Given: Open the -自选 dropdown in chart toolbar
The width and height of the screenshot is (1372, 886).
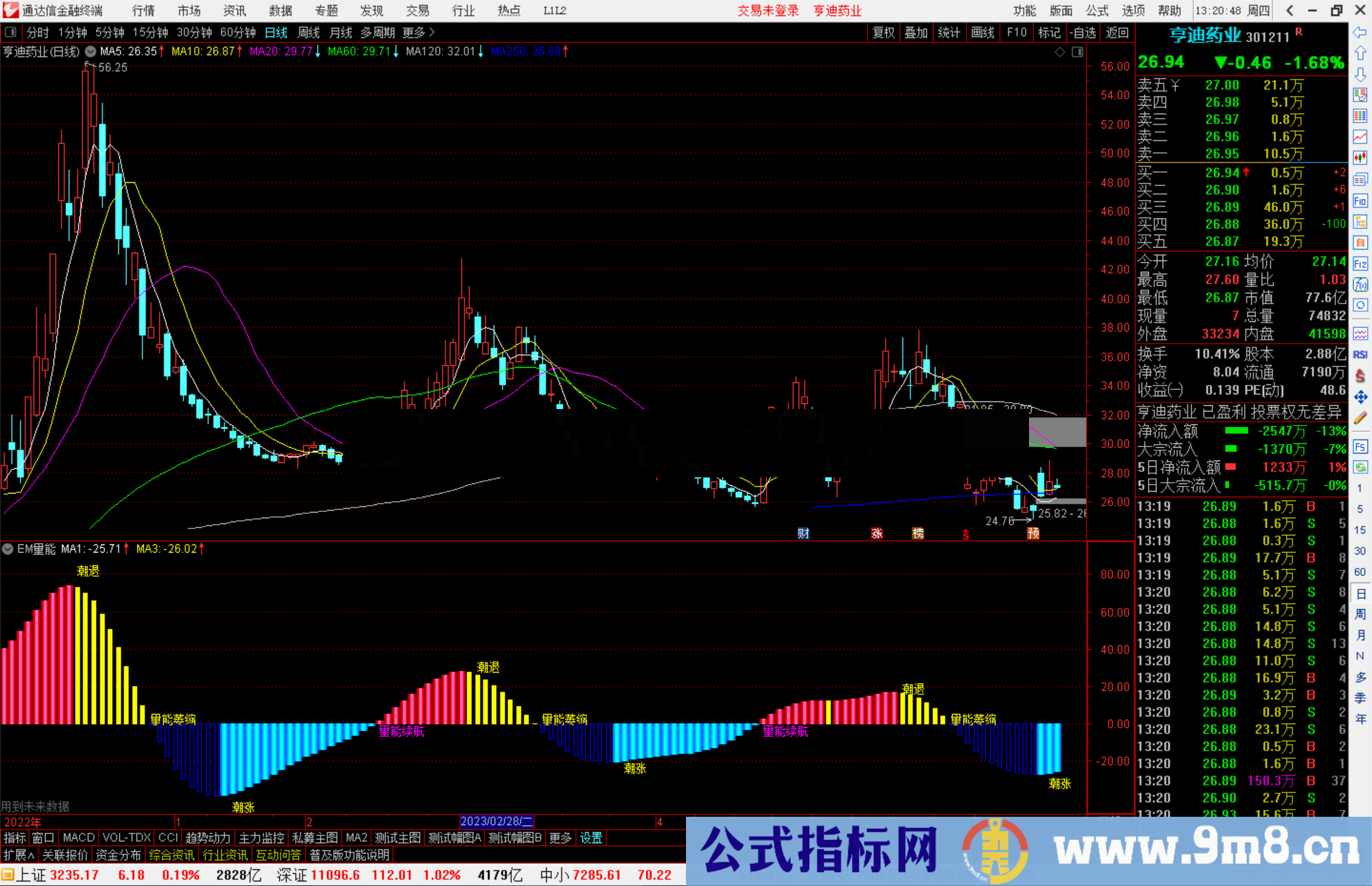Looking at the screenshot, I should click(x=1083, y=32).
